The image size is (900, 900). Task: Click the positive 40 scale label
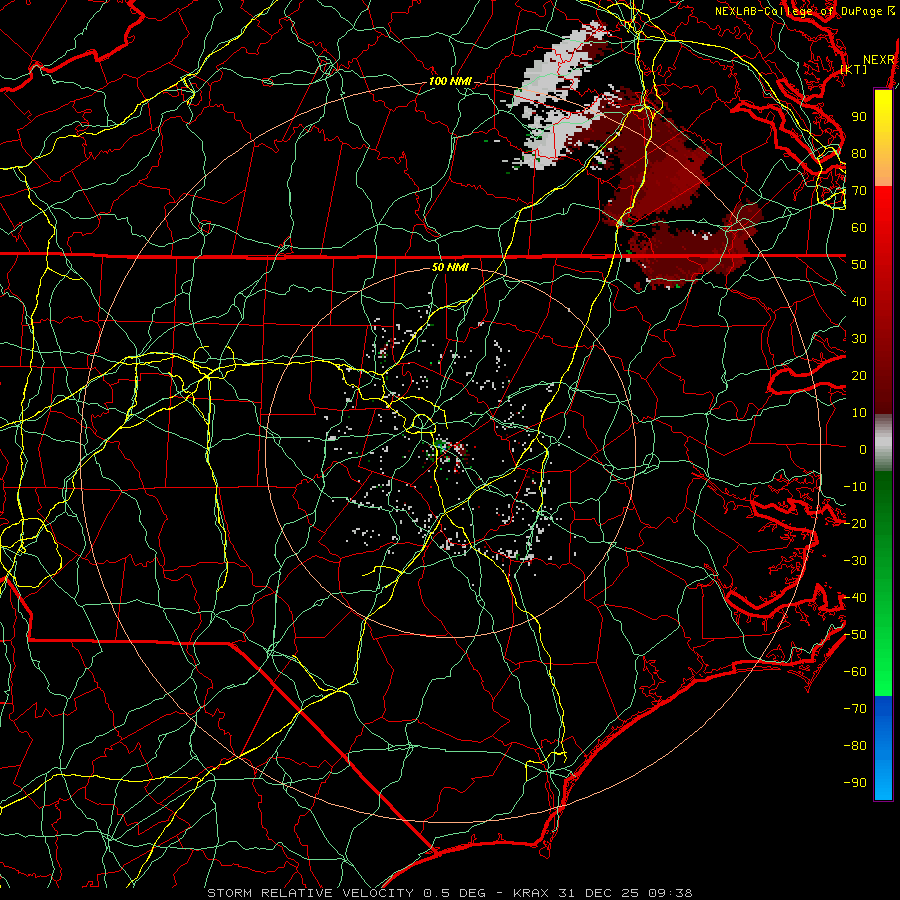tap(859, 301)
